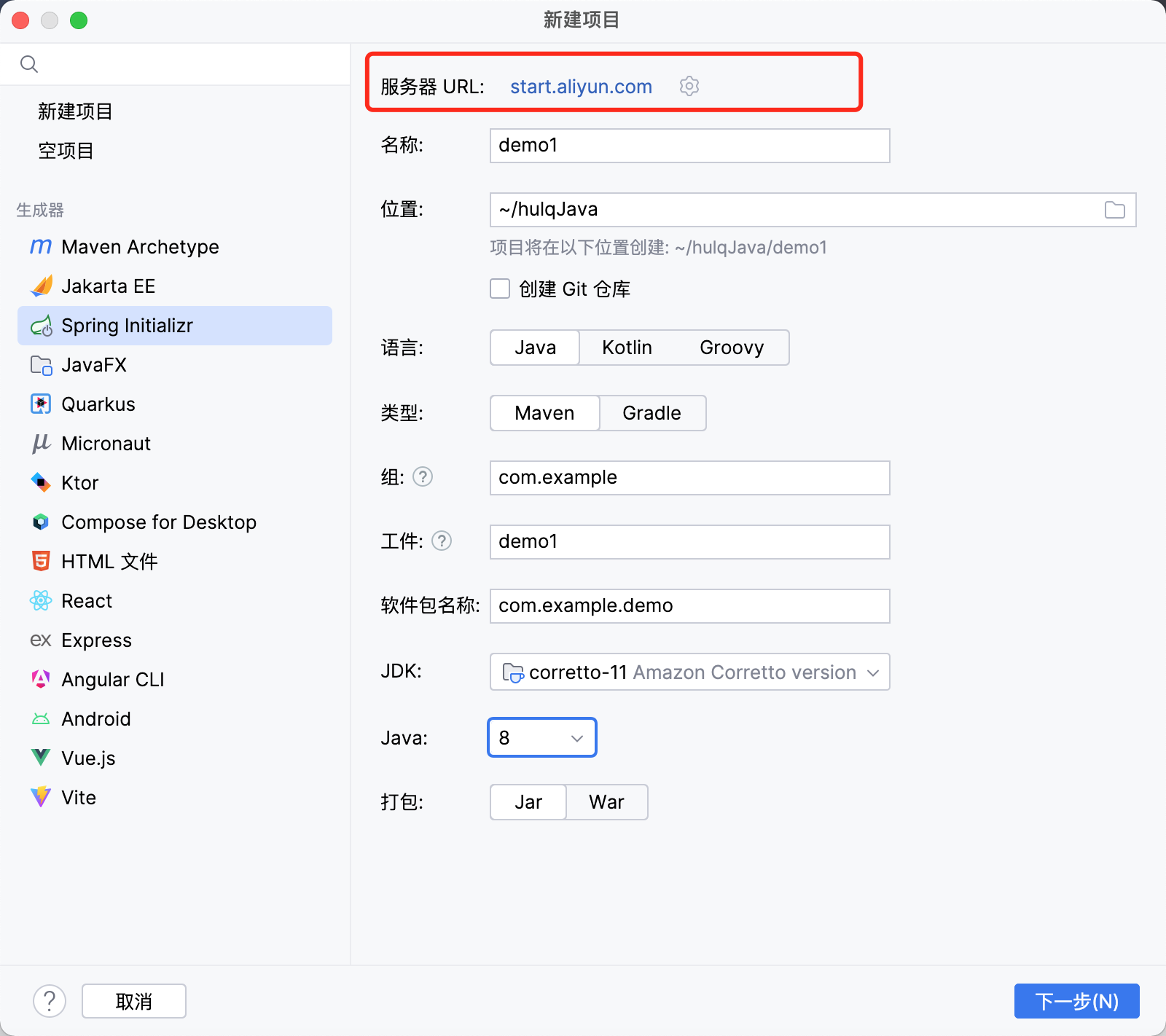Click the Express ex icon
The height and width of the screenshot is (1036, 1166).
41,640
